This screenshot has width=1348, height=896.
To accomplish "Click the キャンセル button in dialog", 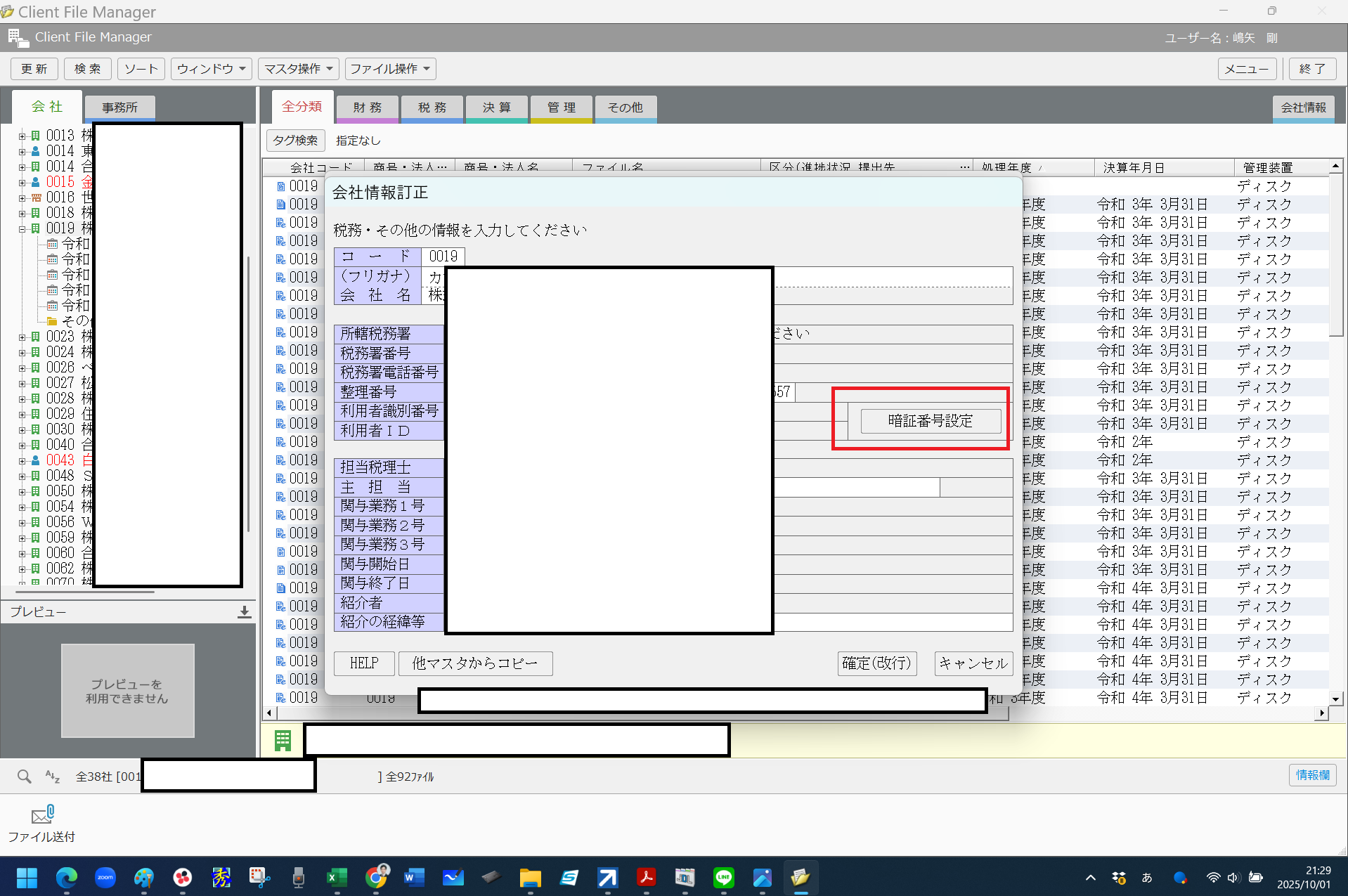I will click(x=973, y=663).
